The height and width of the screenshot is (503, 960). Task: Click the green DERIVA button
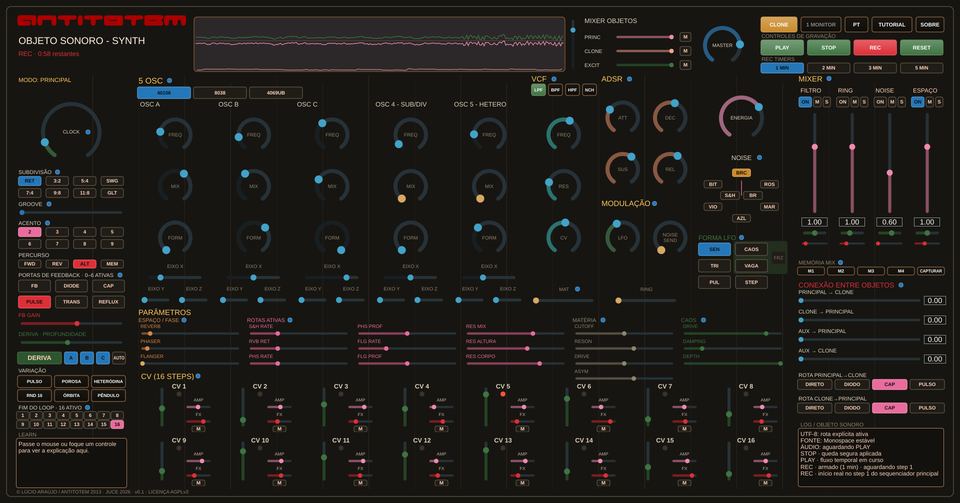click(x=39, y=358)
